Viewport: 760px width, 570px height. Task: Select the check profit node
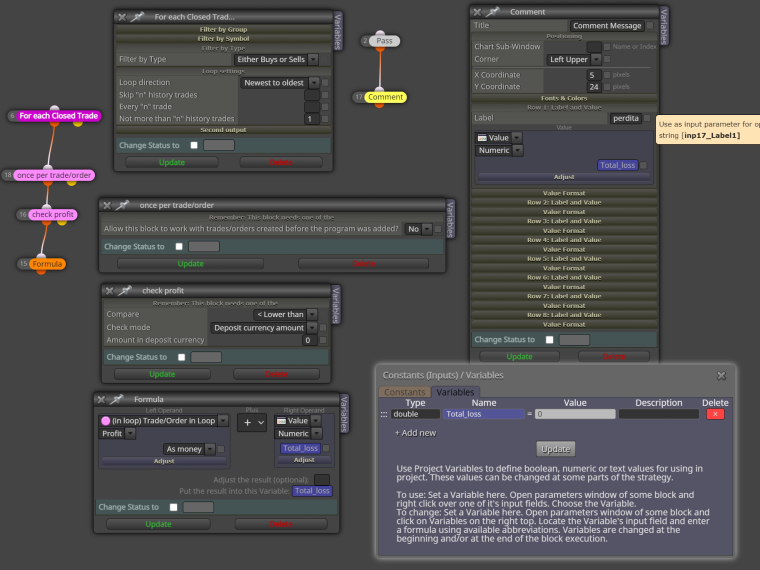click(x=53, y=215)
